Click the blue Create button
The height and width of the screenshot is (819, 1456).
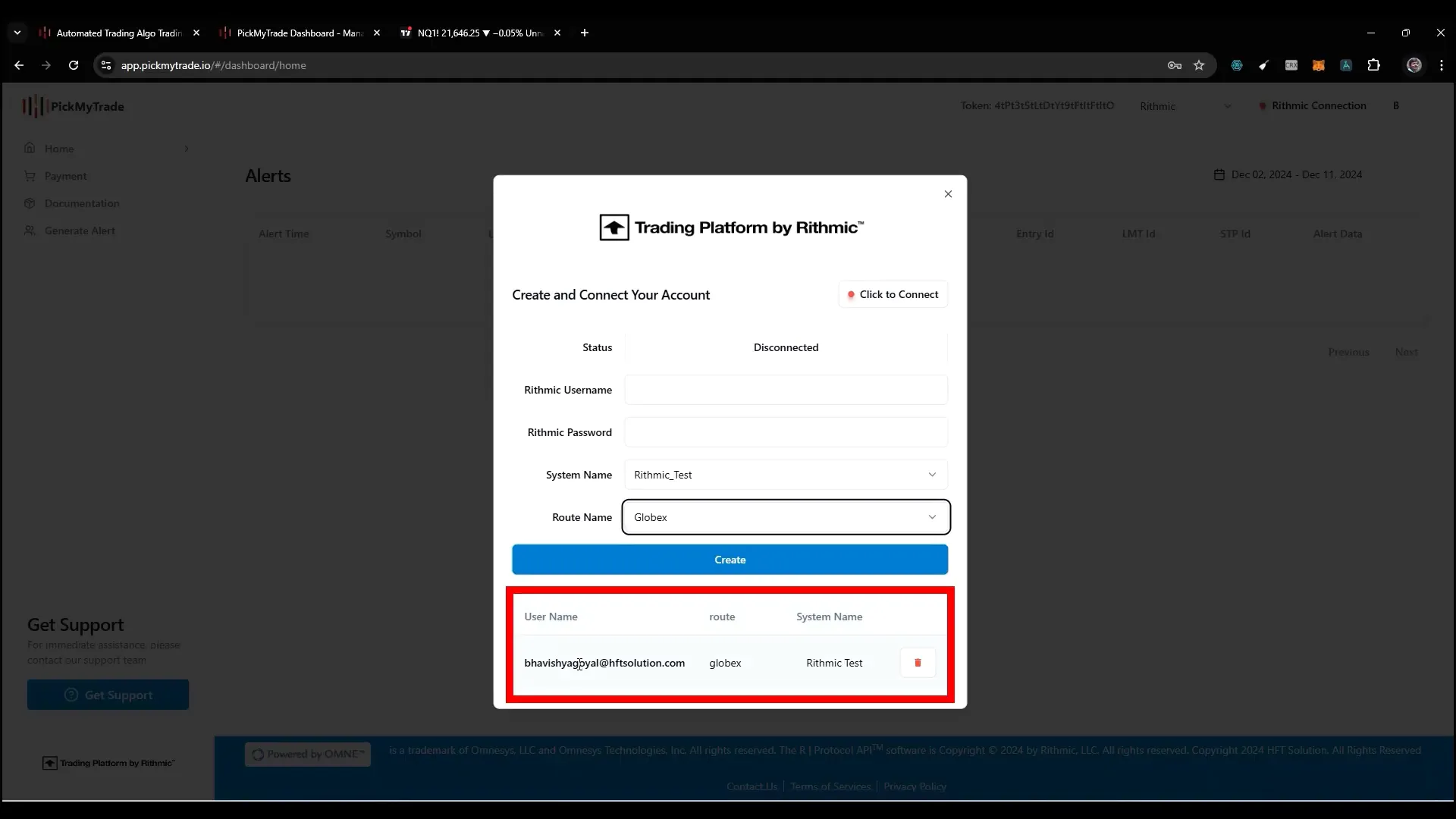730,560
